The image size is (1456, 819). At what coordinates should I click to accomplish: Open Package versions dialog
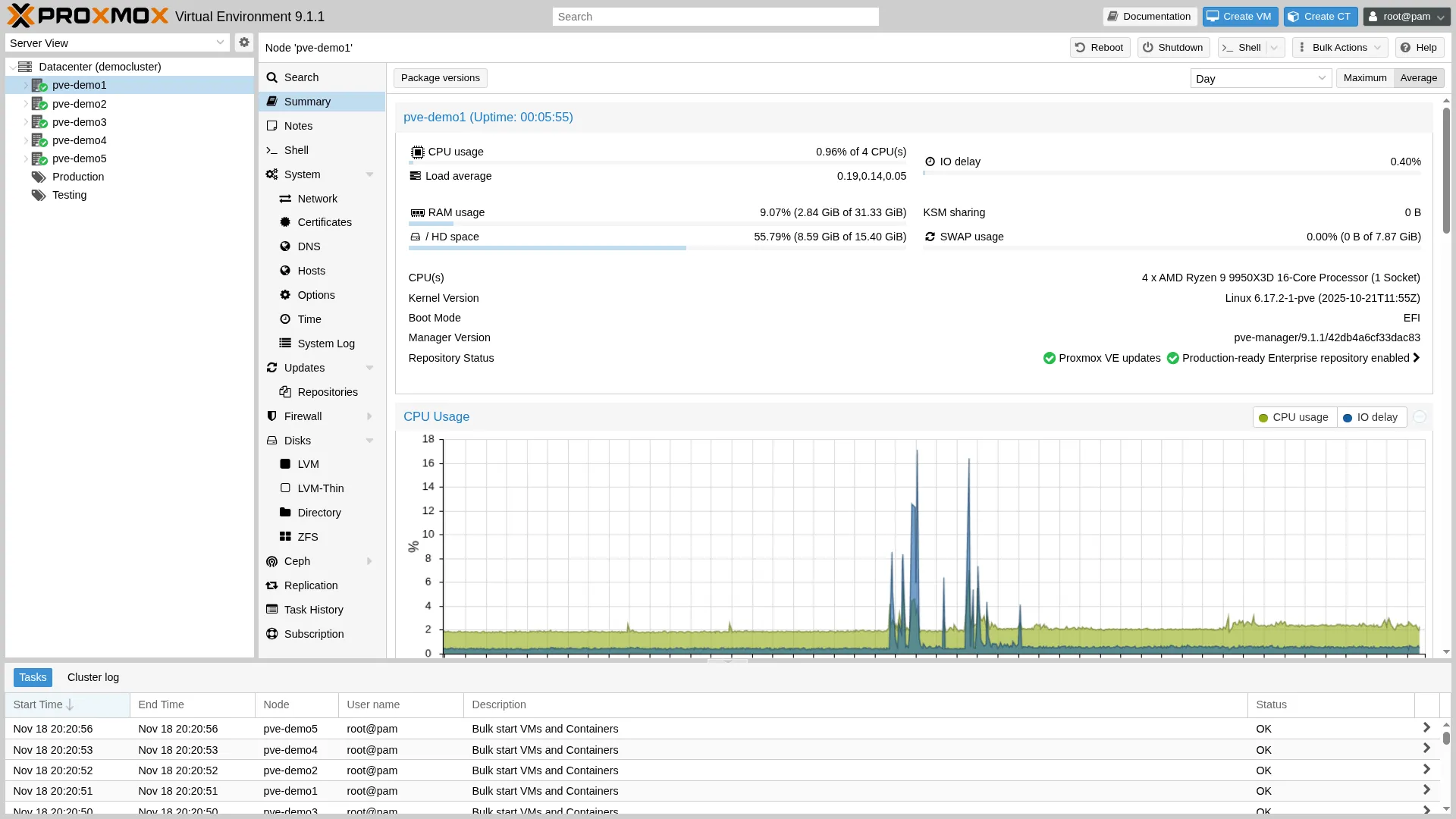(440, 77)
